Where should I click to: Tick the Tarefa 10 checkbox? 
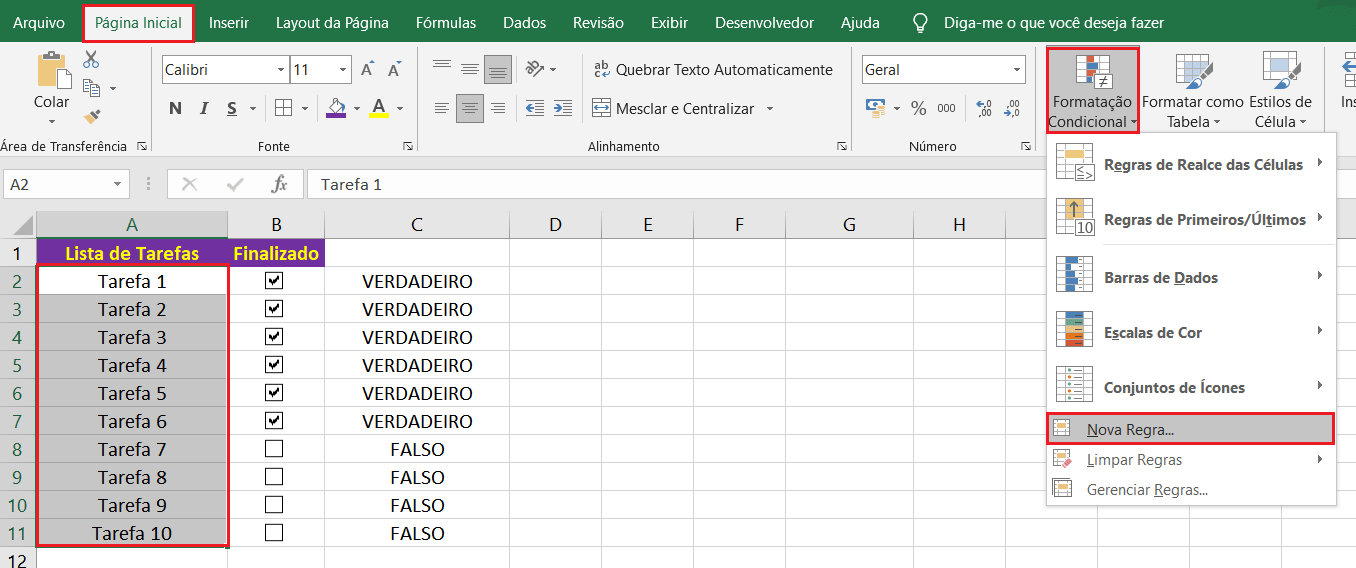[x=274, y=533]
